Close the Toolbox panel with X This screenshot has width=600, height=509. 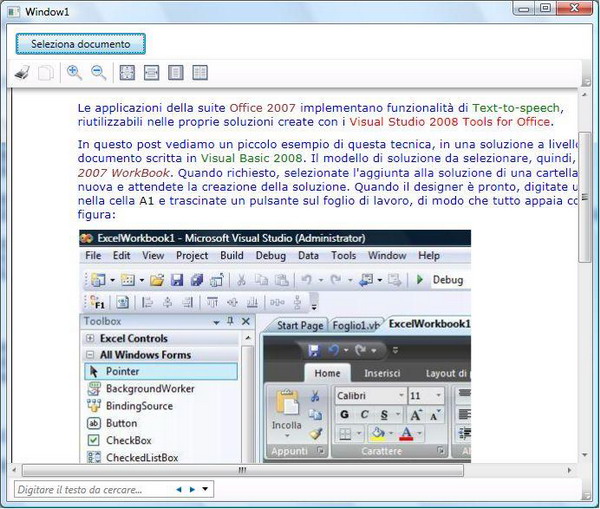246,321
